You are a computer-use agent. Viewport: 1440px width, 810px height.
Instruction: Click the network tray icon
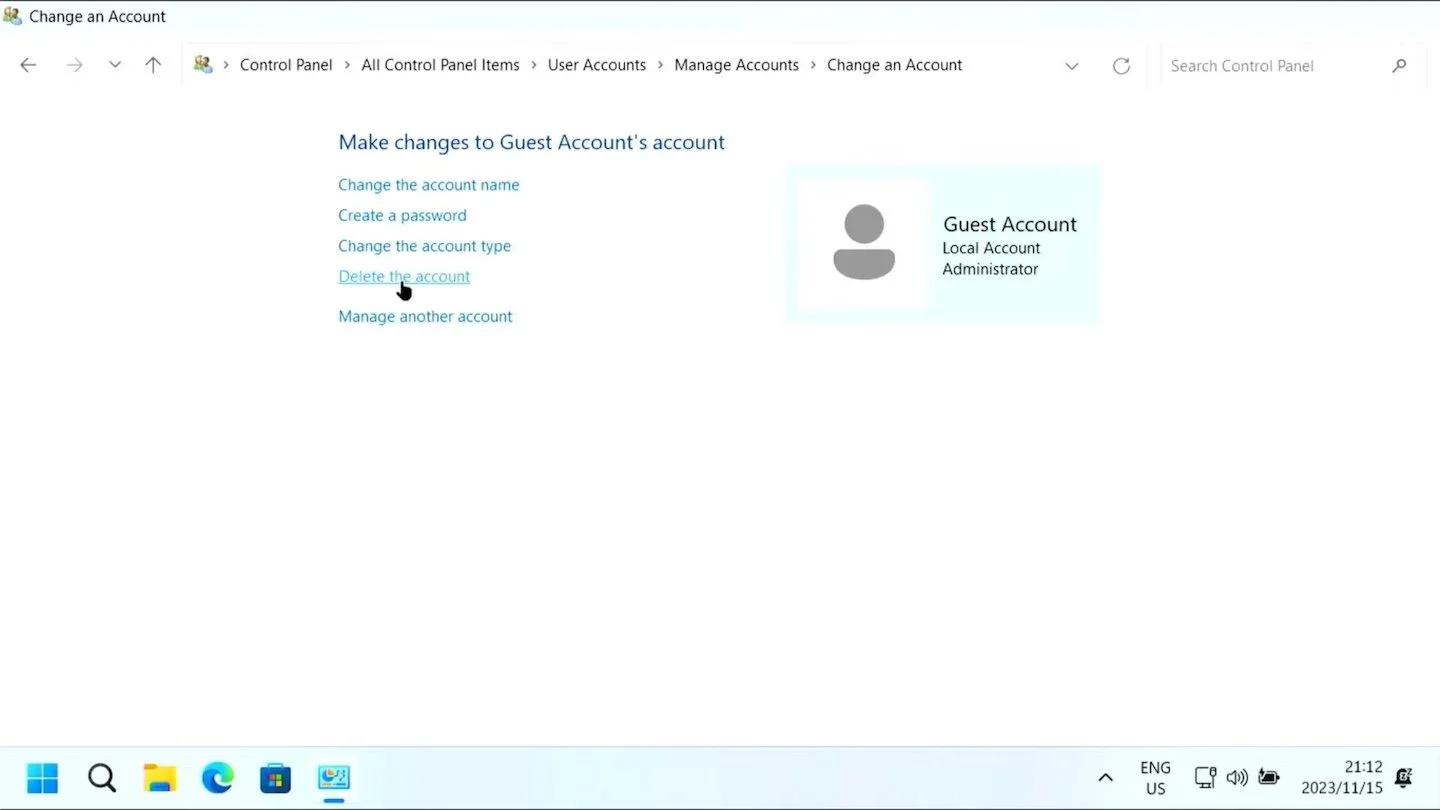1205,777
